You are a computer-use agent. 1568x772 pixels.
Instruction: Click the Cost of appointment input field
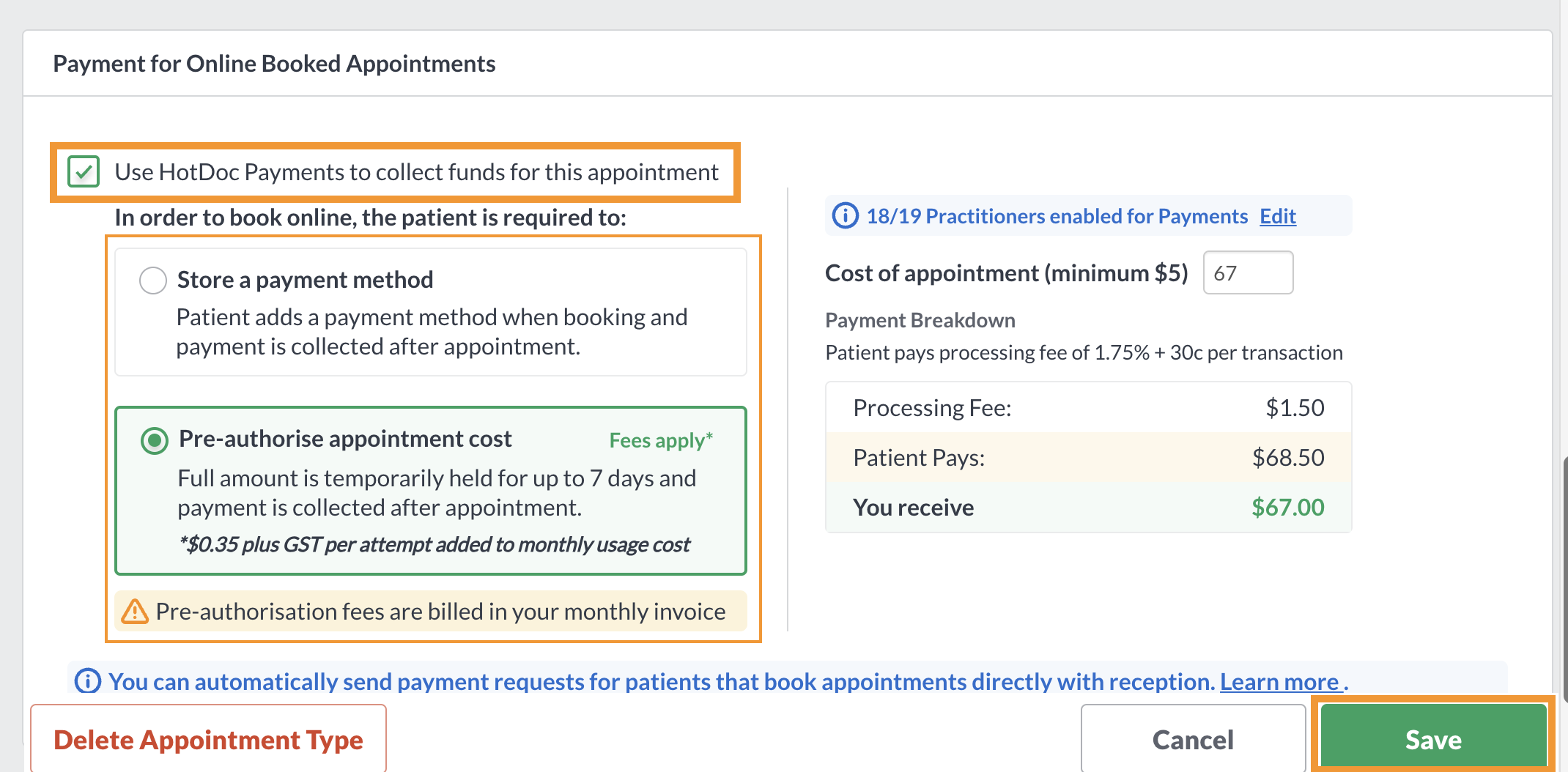click(1248, 273)
